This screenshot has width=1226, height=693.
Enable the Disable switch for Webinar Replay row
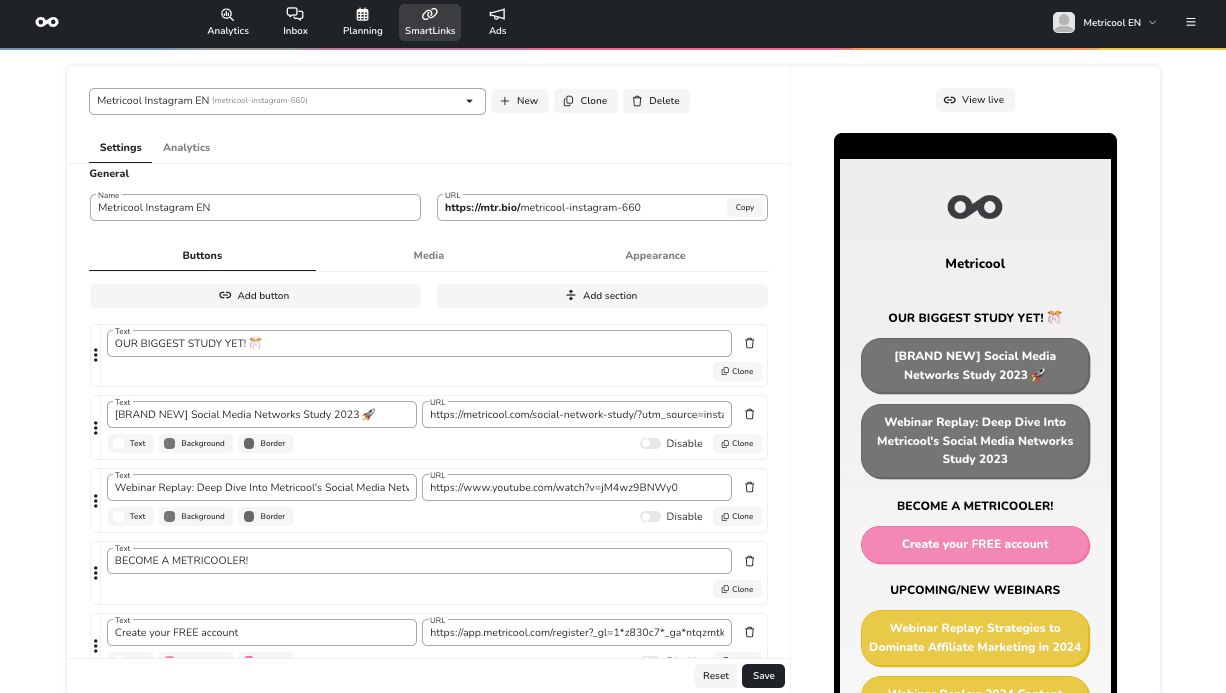[651, 516]
